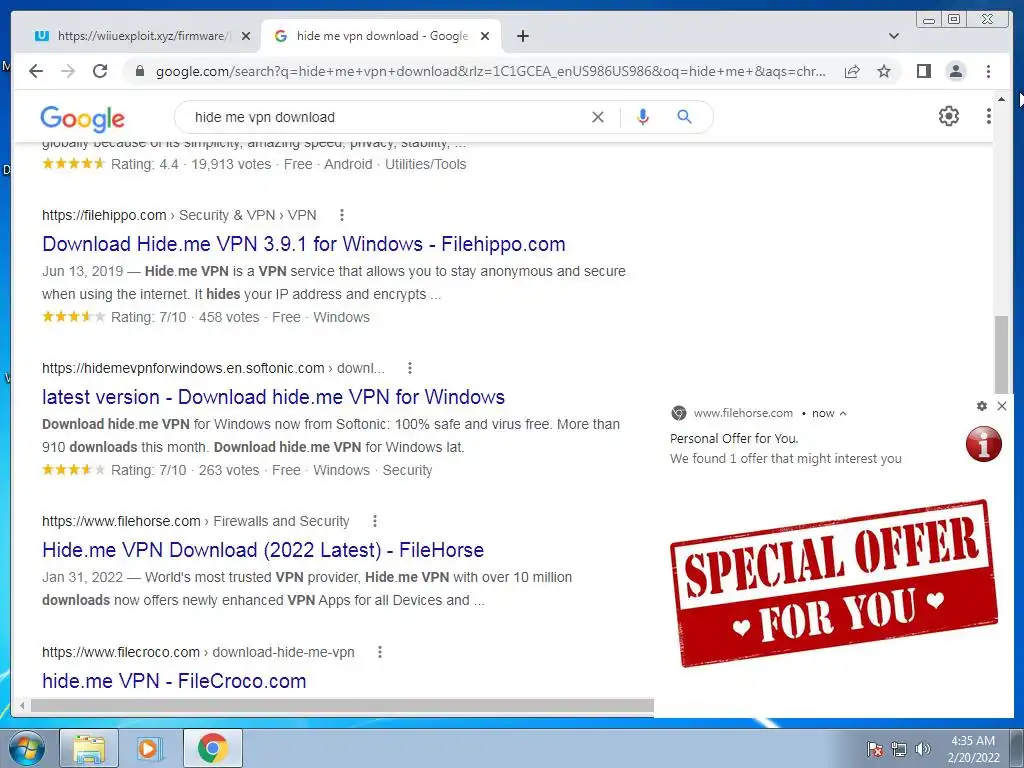
Task: Open the volume control in tray
Action: (922, 749)
